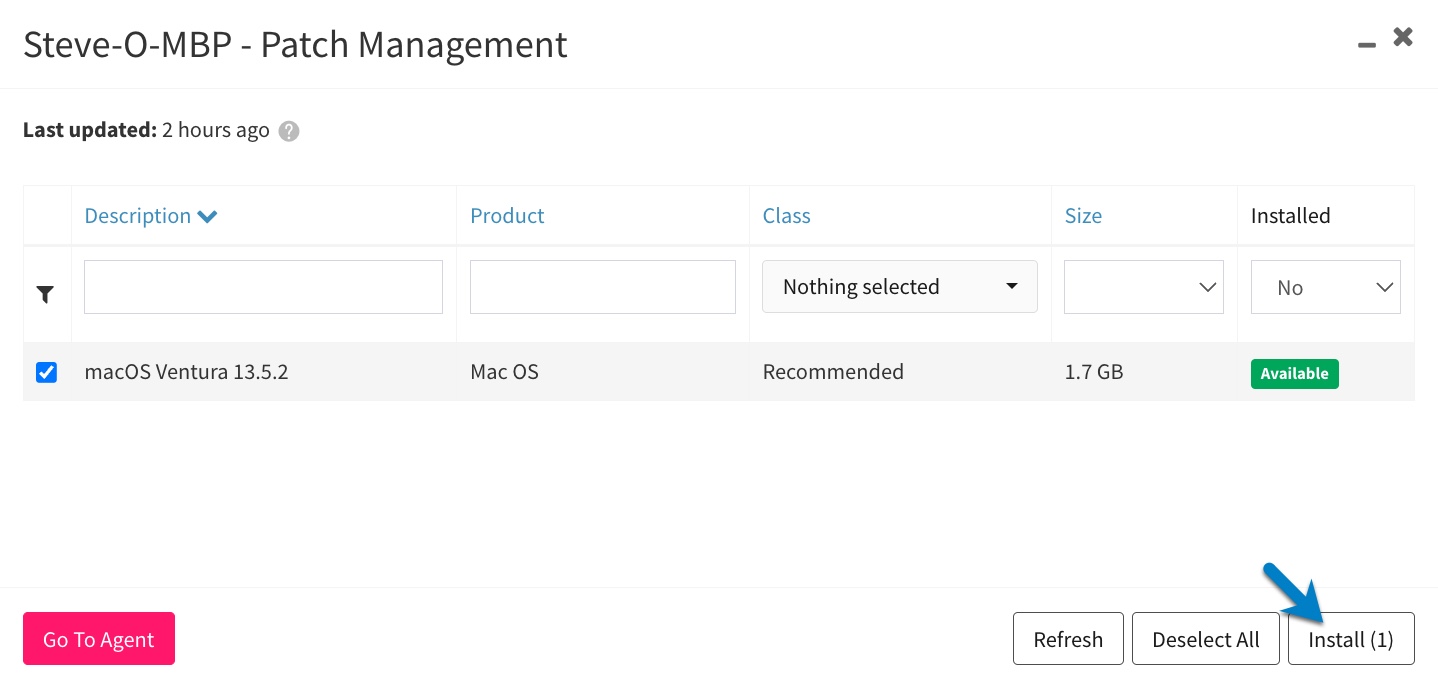The width and height of the screenshot is (1438, 688).
Task: Click the Recommended class cell
Action: click(x=833, y=372)
